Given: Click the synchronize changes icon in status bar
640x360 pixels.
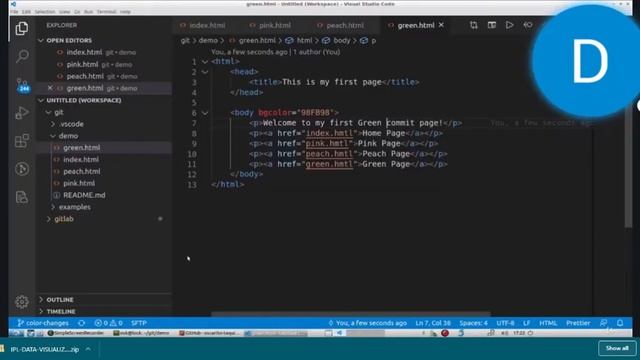Looking at the screenshot, I should point(82,323).
